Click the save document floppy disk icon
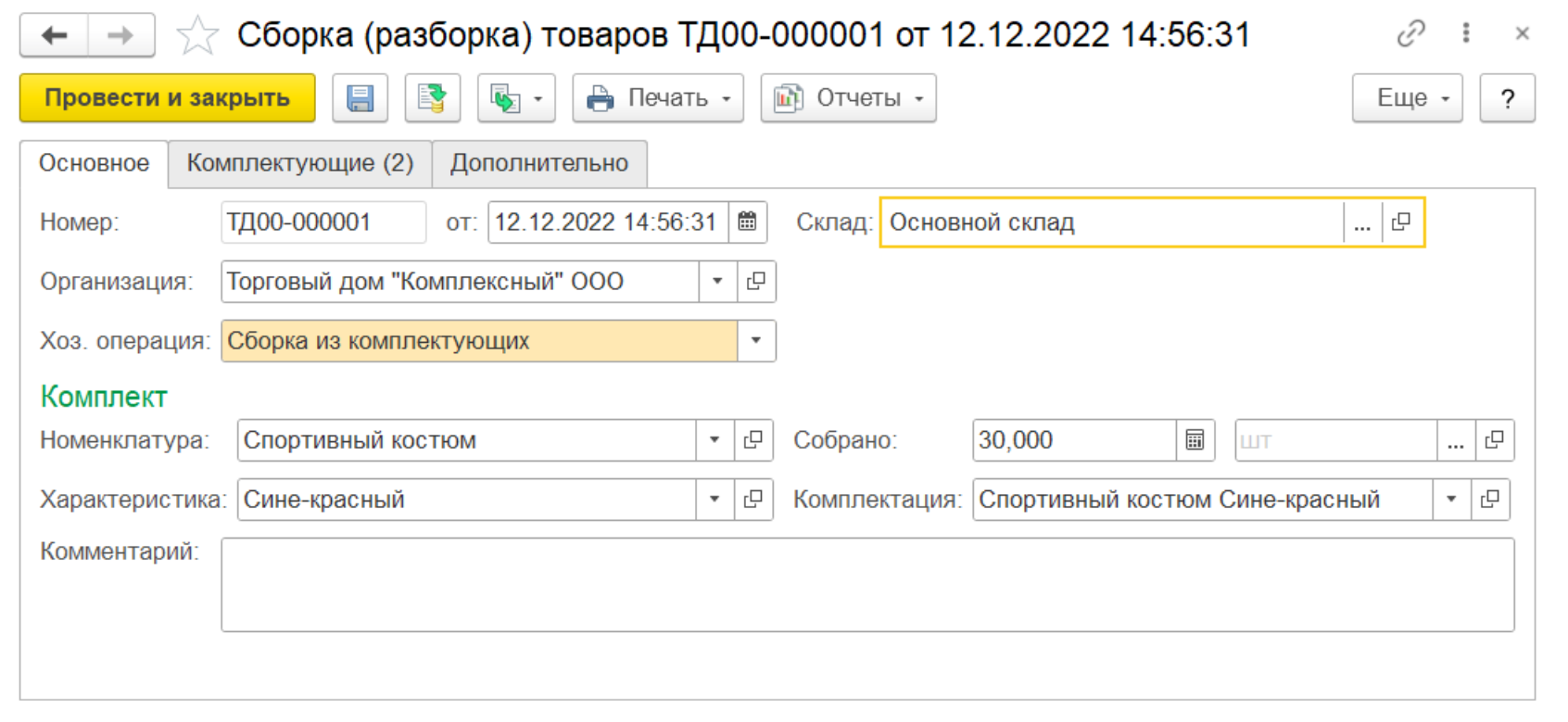The height and width of the screenshot is (722, 1568). click(x=360, y=98)
